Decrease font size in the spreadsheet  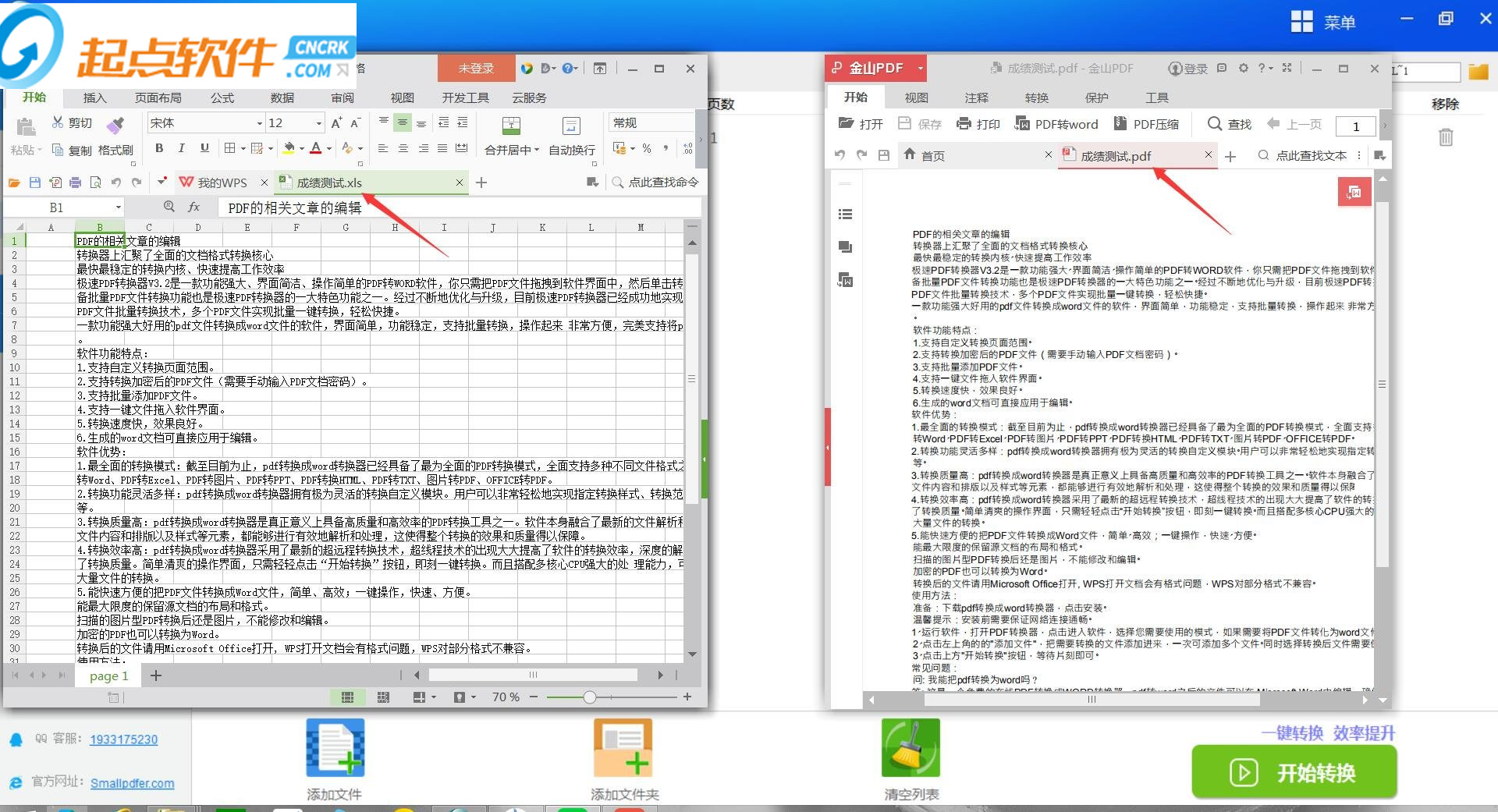point(355,122)
